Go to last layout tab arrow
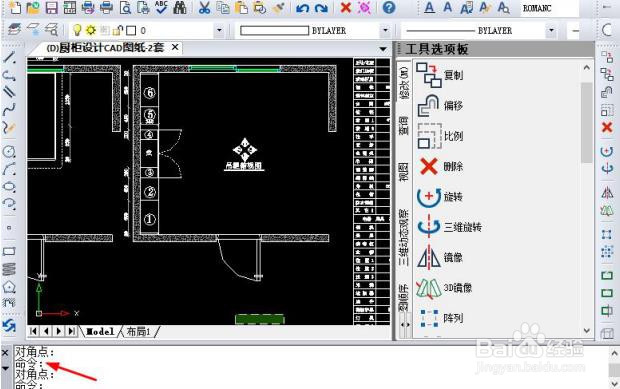 (72, 331)
